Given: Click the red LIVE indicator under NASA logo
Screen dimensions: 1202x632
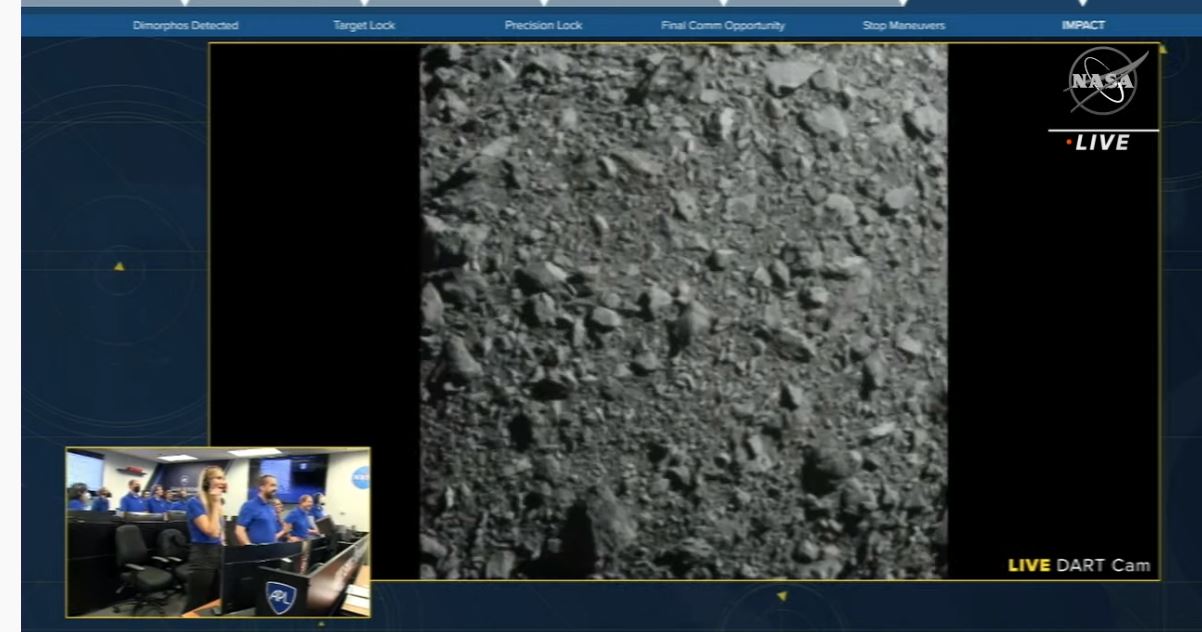Looking at the screenshot, I should [x=1098, y=143].
